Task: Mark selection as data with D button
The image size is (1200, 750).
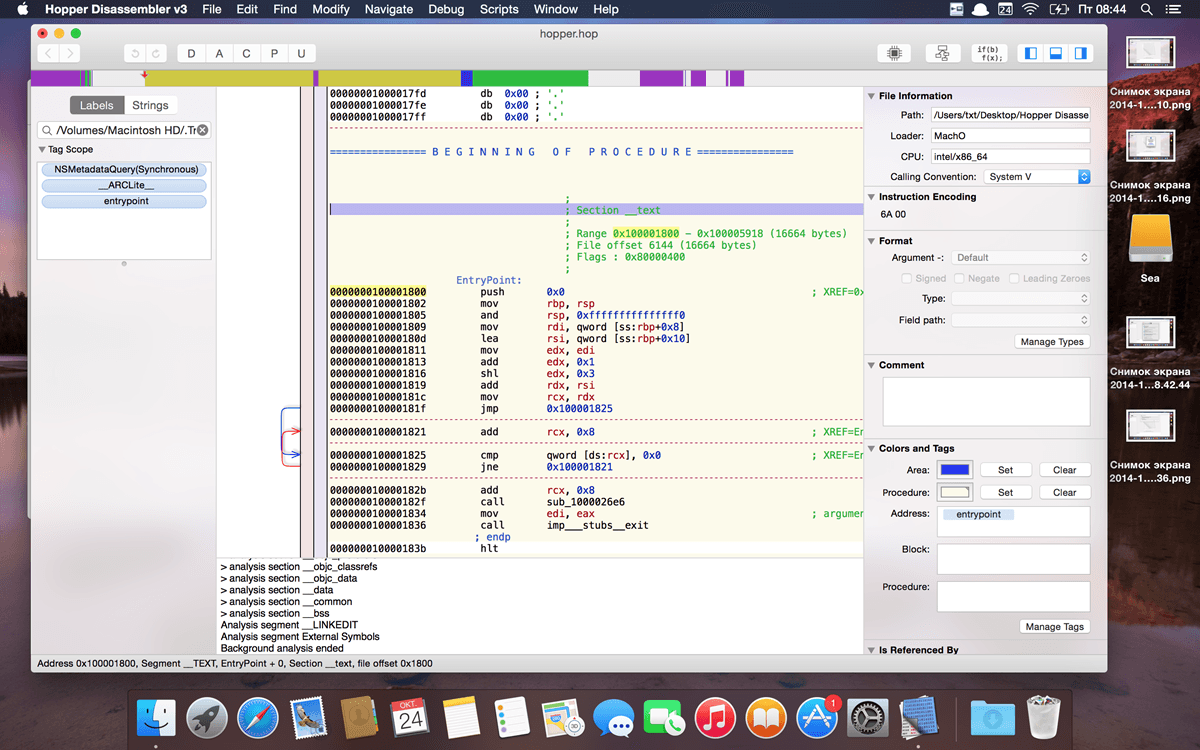Action: click(x=192, y=53)
